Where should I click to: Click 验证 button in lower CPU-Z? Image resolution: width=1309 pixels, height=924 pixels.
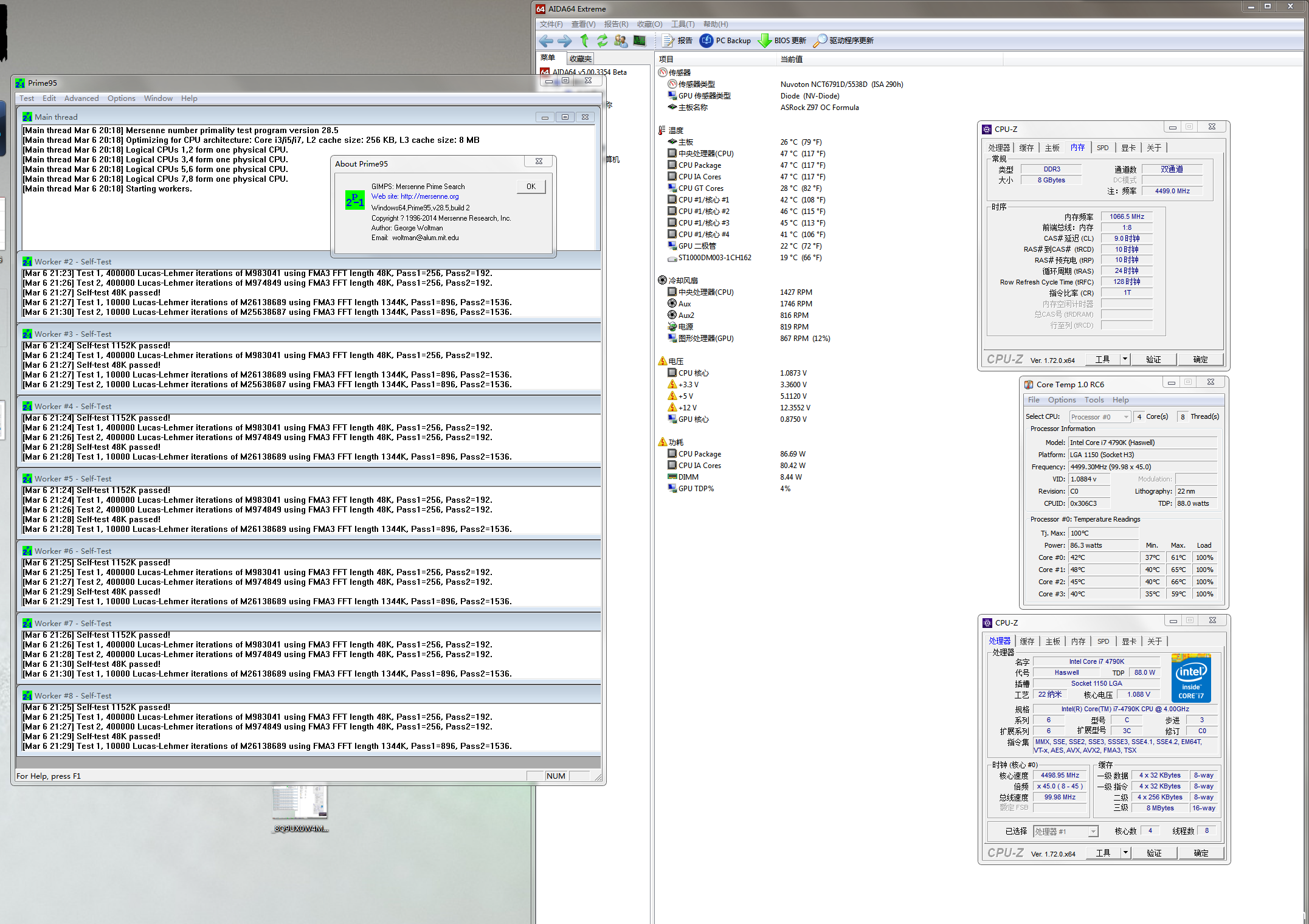point(1153,853)
